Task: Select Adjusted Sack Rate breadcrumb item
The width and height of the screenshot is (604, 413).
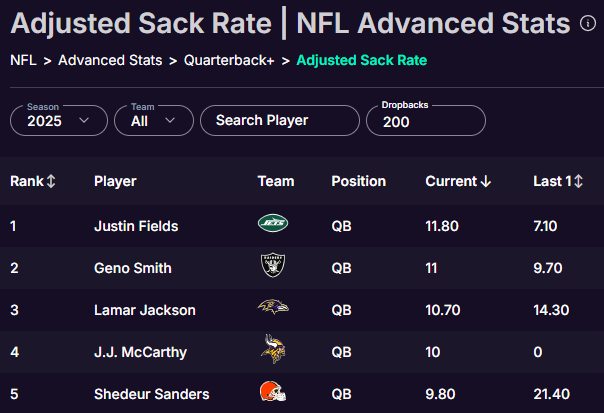Action: (362, 60)
